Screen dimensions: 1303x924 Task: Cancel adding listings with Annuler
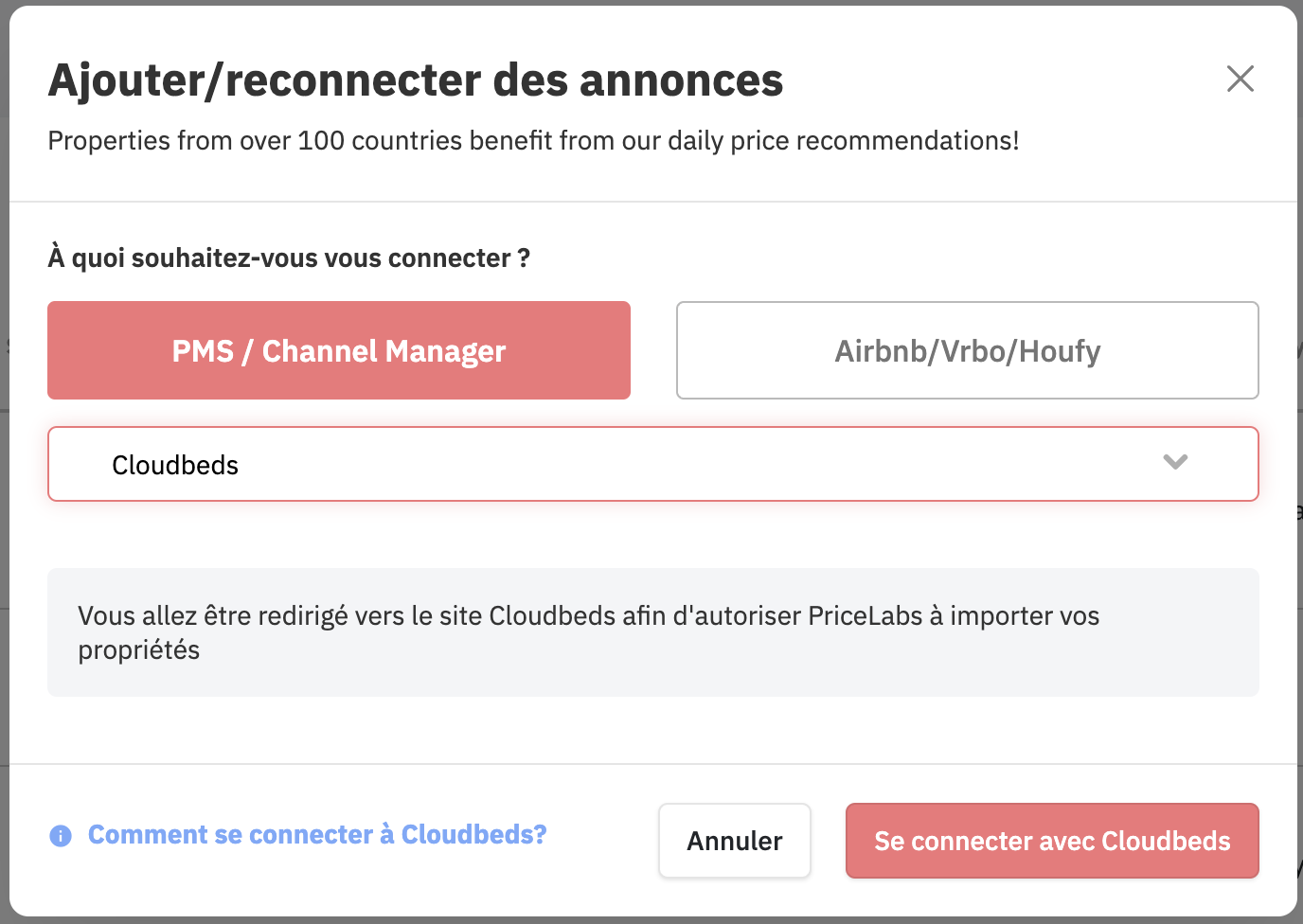[735, 841]
